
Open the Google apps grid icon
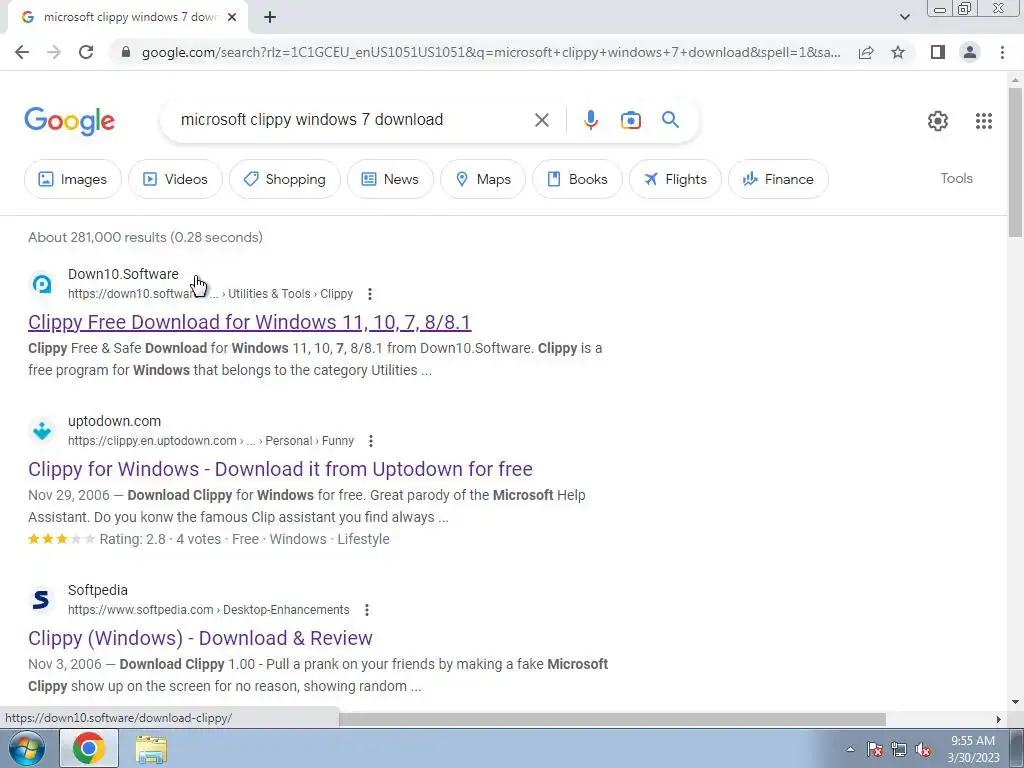tap(984, 121)
